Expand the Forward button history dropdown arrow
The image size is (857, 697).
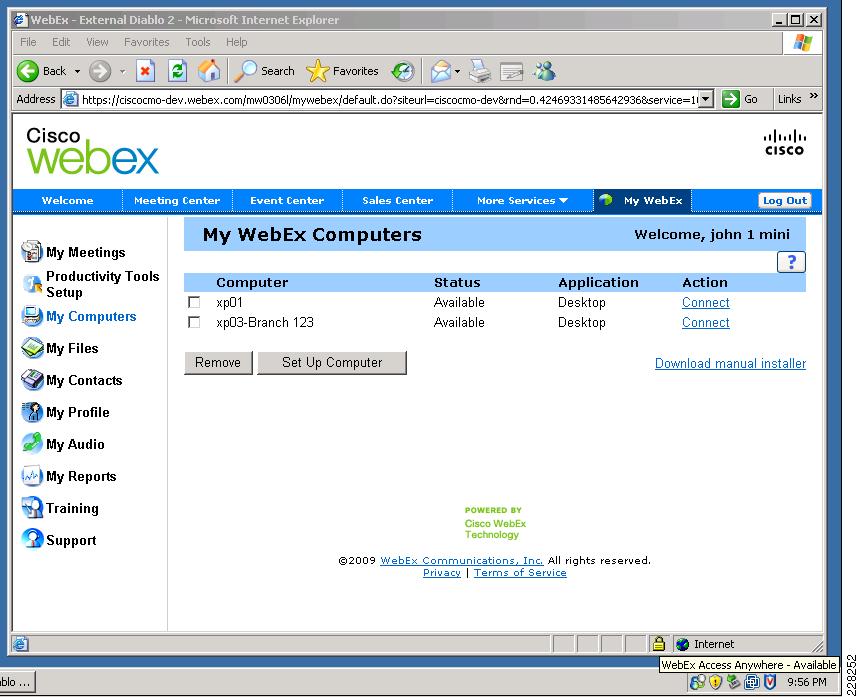122,72
